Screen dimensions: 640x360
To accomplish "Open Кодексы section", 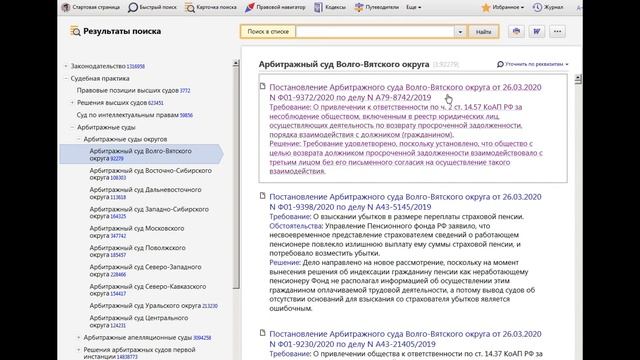I will click(330, 7).
